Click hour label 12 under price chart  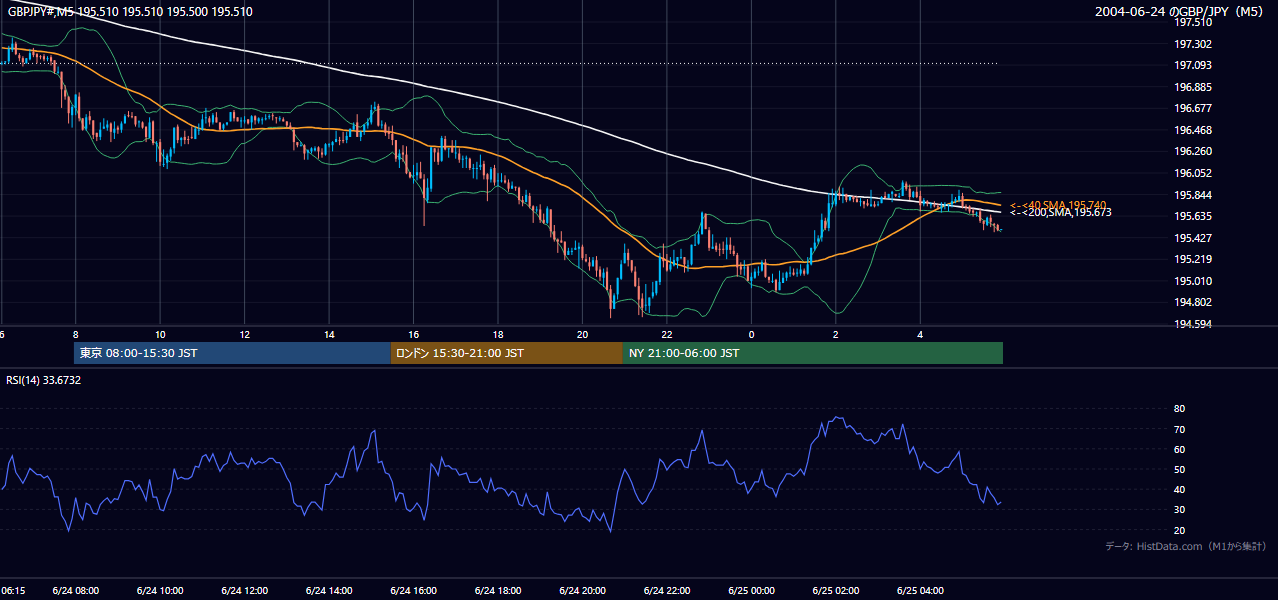click(x=244, y=334)
